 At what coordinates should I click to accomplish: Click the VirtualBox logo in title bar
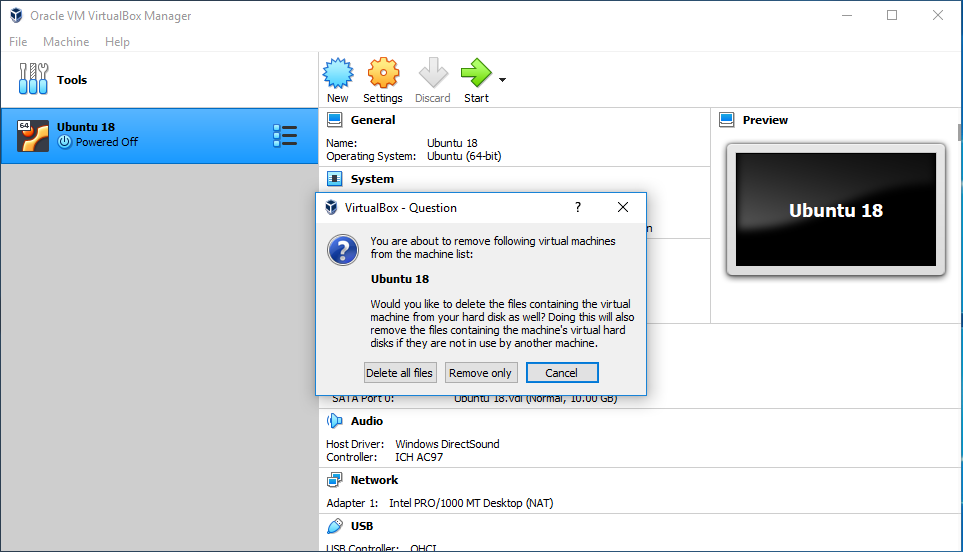(x=16, y=15)
